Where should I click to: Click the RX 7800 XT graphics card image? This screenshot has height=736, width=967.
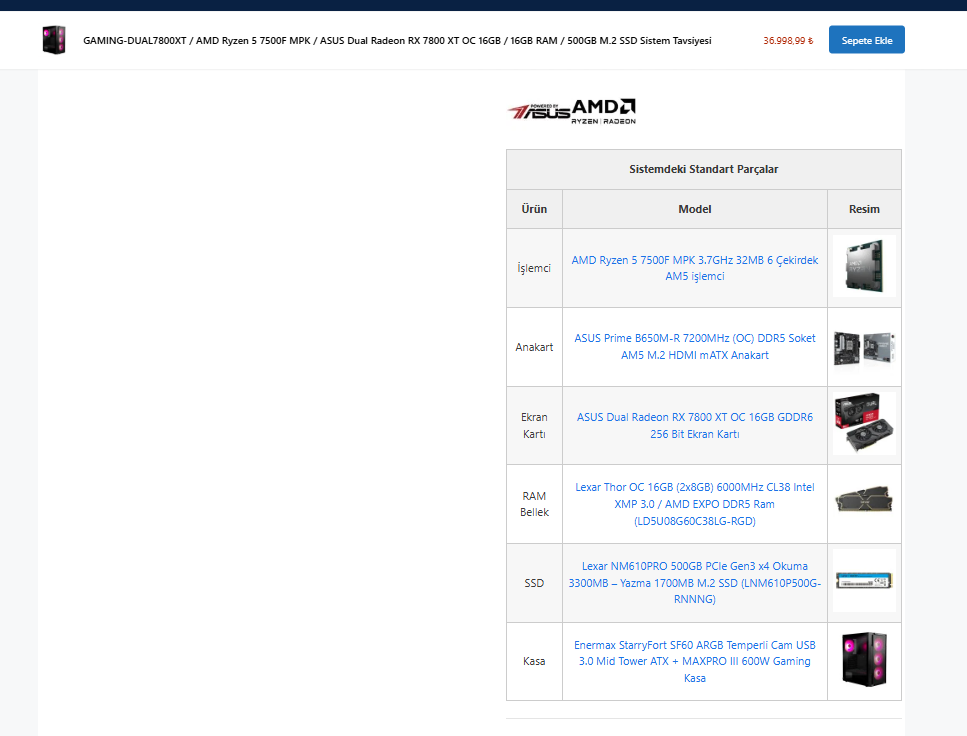(x=864, y=424)
